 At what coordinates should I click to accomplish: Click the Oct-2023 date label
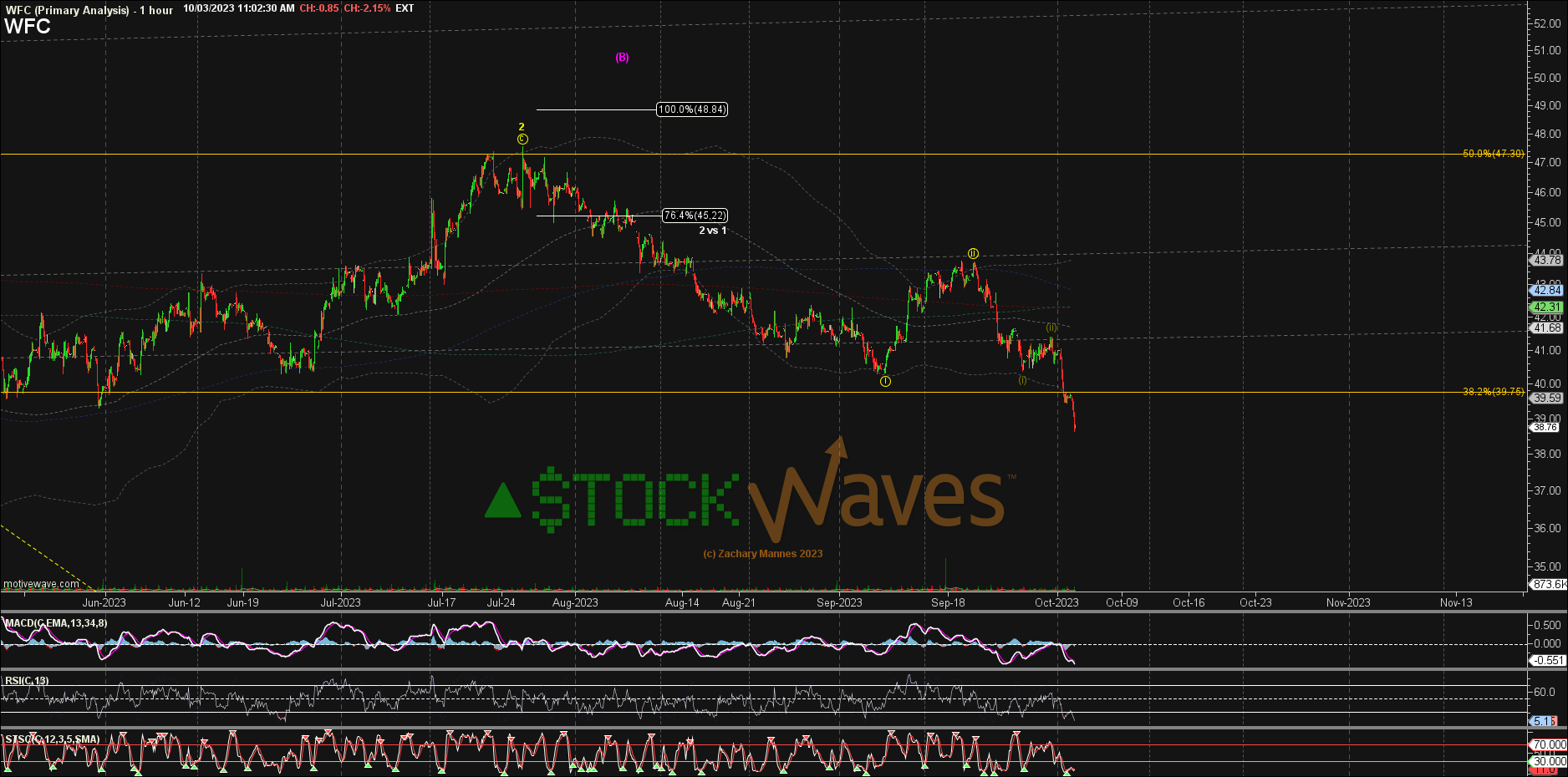click(1056, 602)
